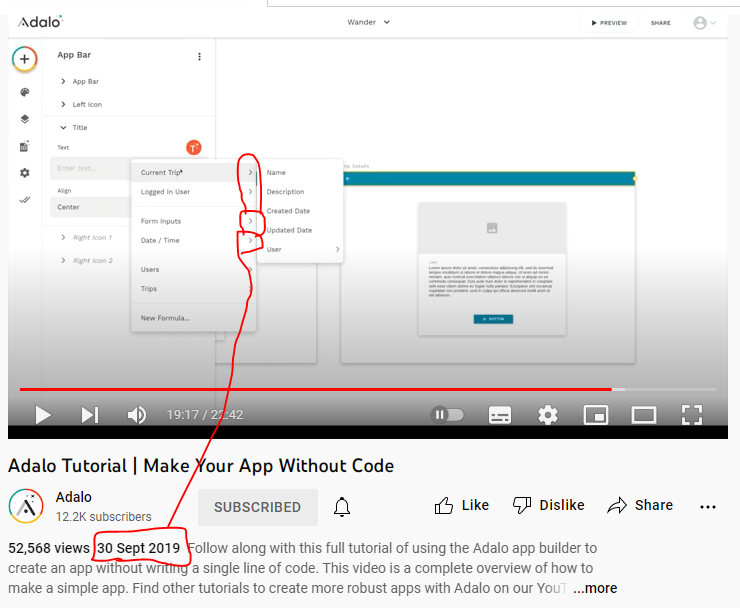Open the Trips submenu entry
The image size is (740, 608).
pos(193,288)
